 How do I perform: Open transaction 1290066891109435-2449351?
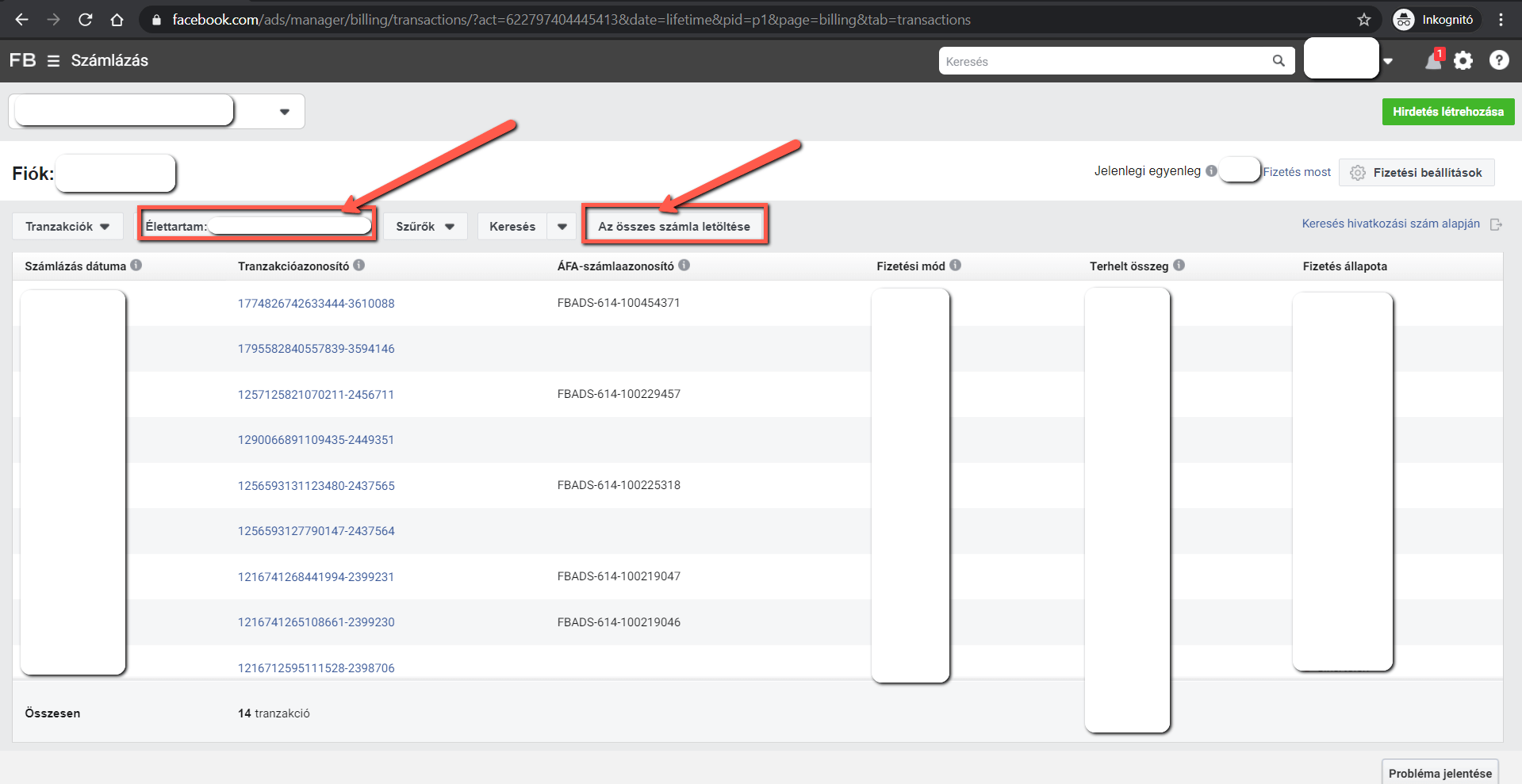316,440
